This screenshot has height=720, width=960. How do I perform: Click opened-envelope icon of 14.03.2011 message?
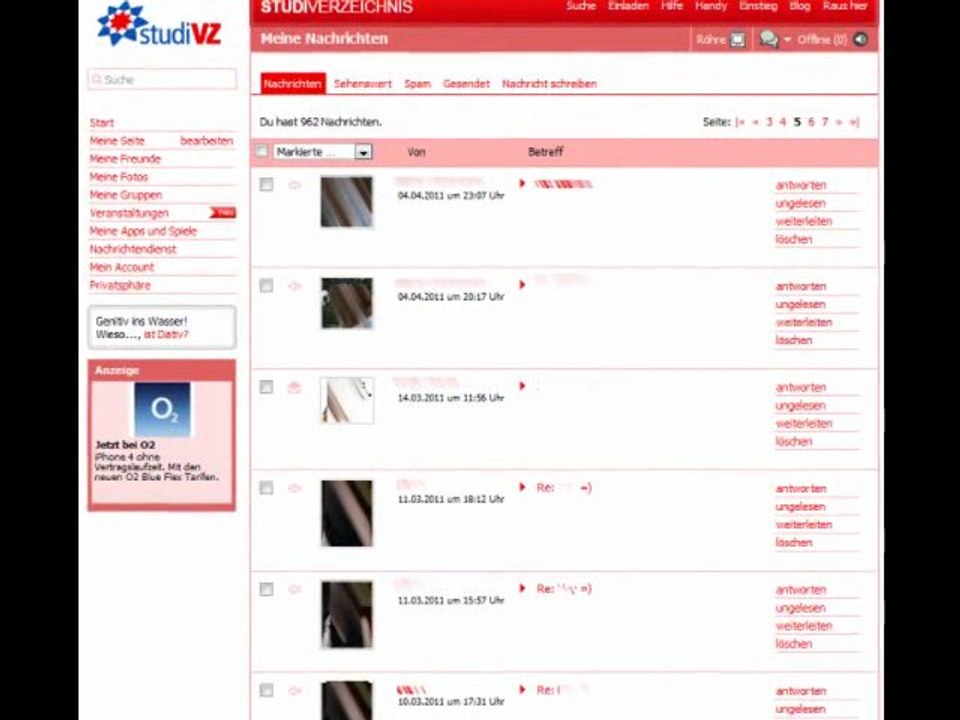pos(294,387)
